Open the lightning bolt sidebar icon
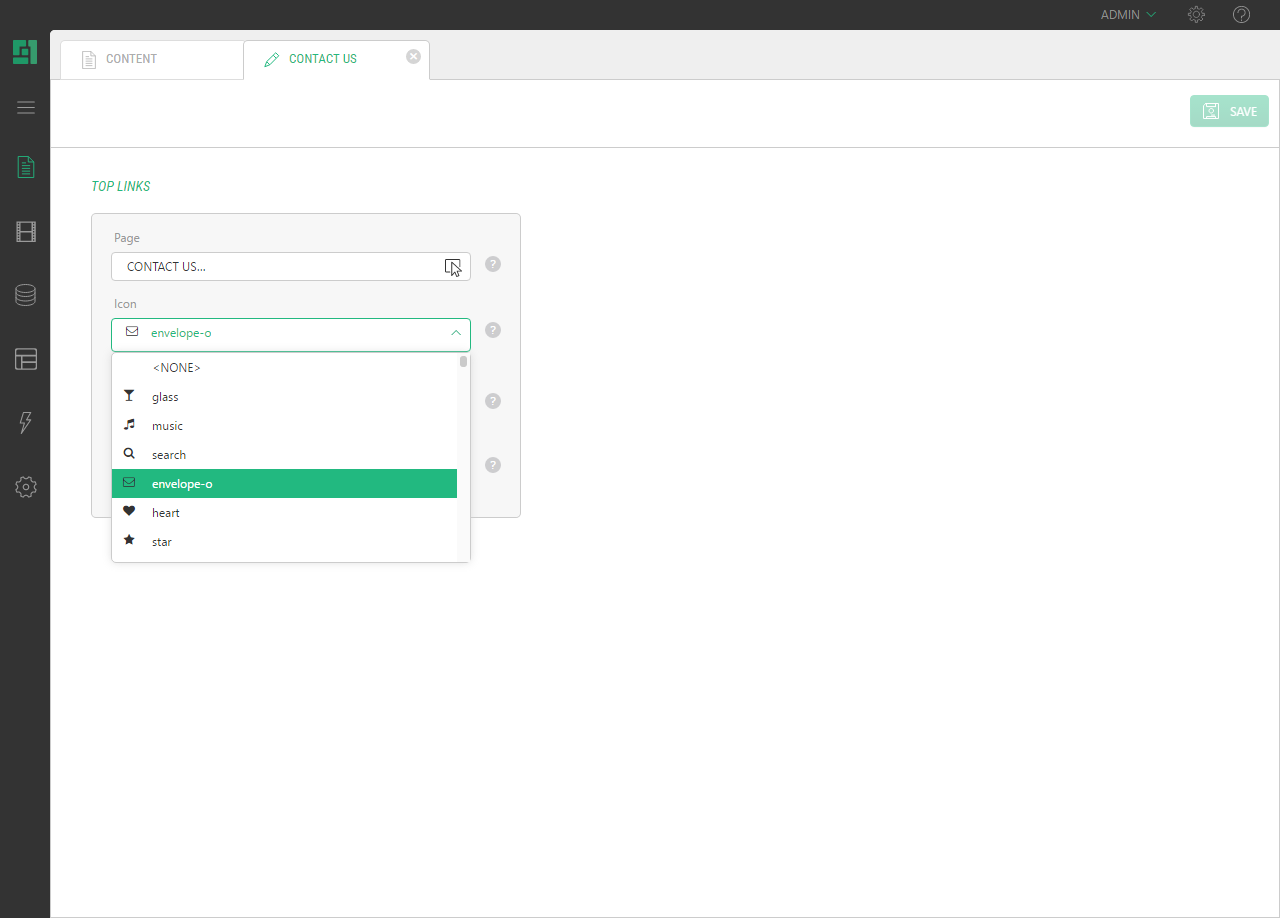This screenshot has width=1280, height=918. click(26, 423)
